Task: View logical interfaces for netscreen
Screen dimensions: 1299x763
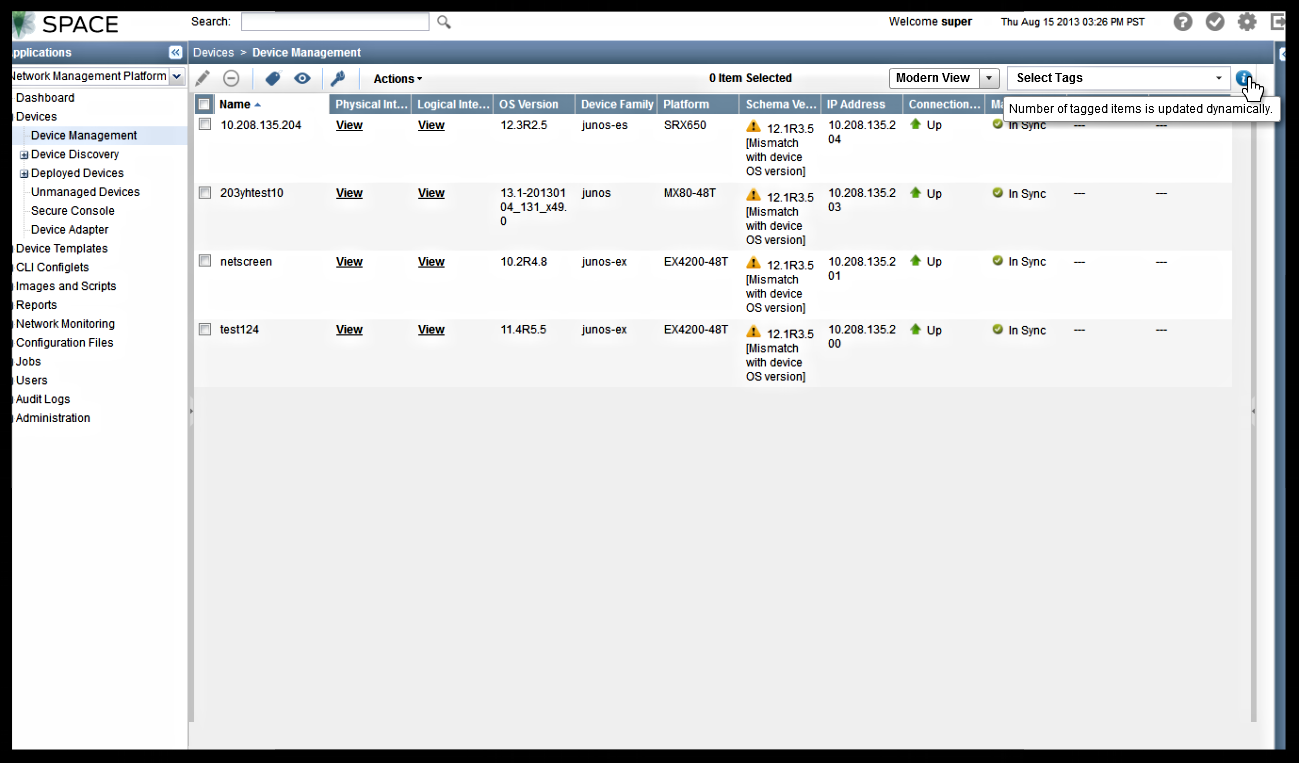Action: point(431,261)
